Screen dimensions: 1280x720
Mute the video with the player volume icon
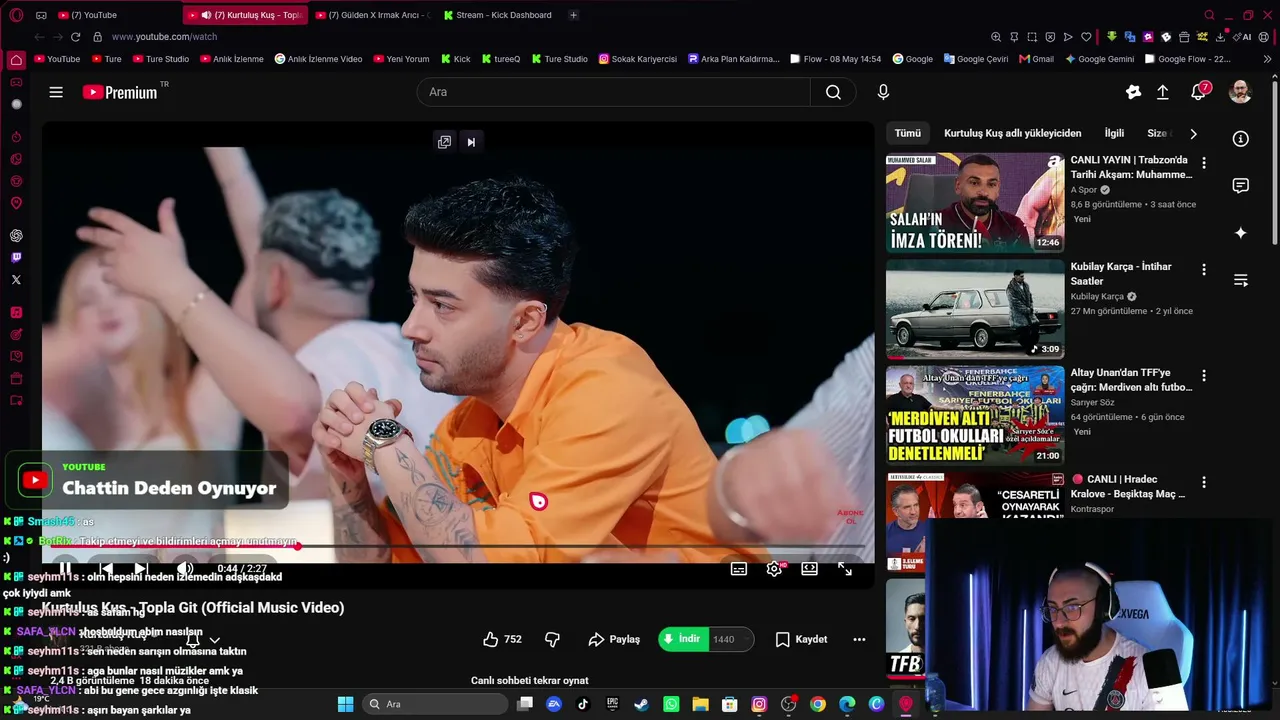[x=185, y=569]
